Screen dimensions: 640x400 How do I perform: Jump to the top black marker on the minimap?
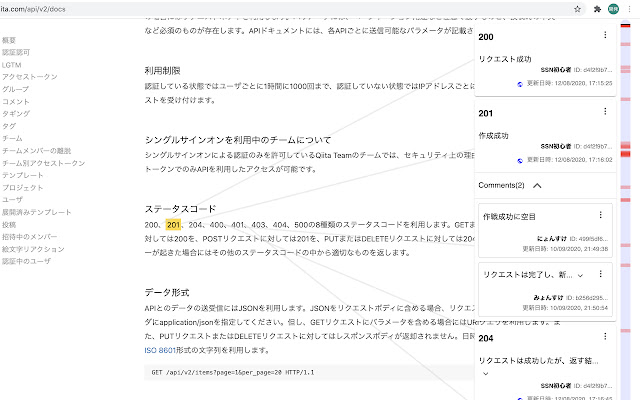coord(625,25)
